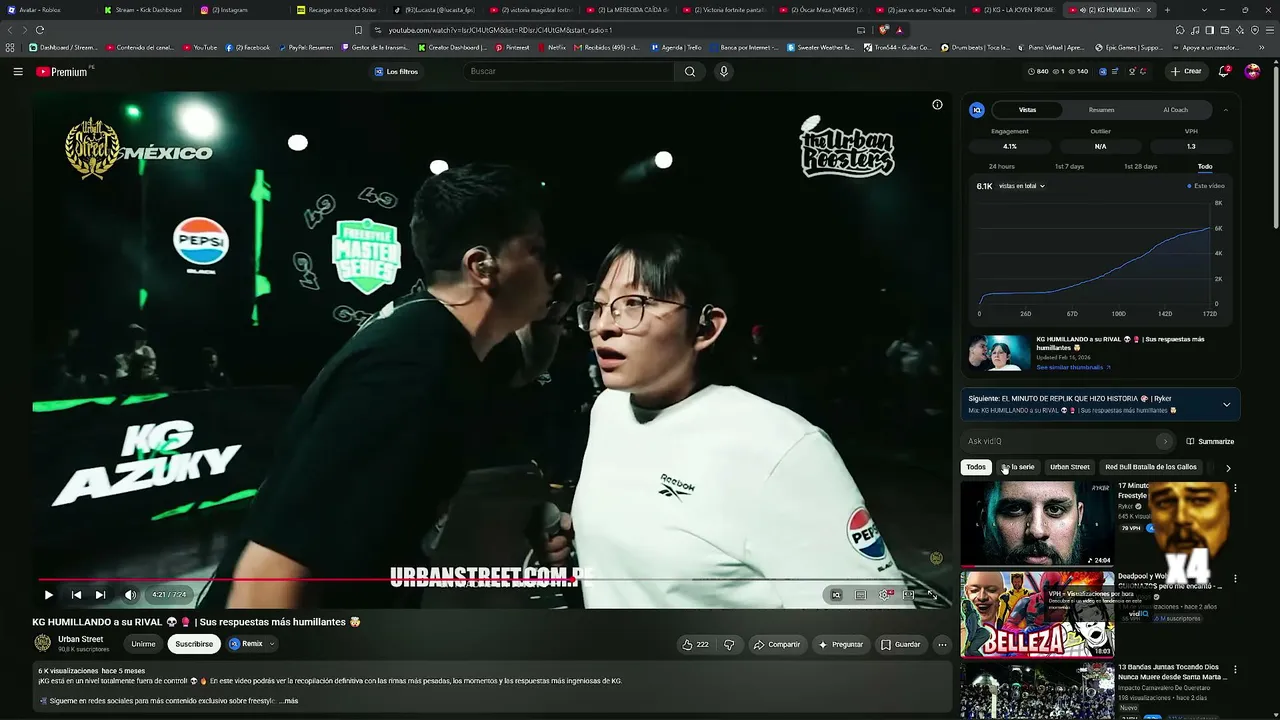The height and width of the screenshot is (720, 1280).
Task: Open the Deadpool BELLEZA video thumbnail
Action: pos(1037,614)
